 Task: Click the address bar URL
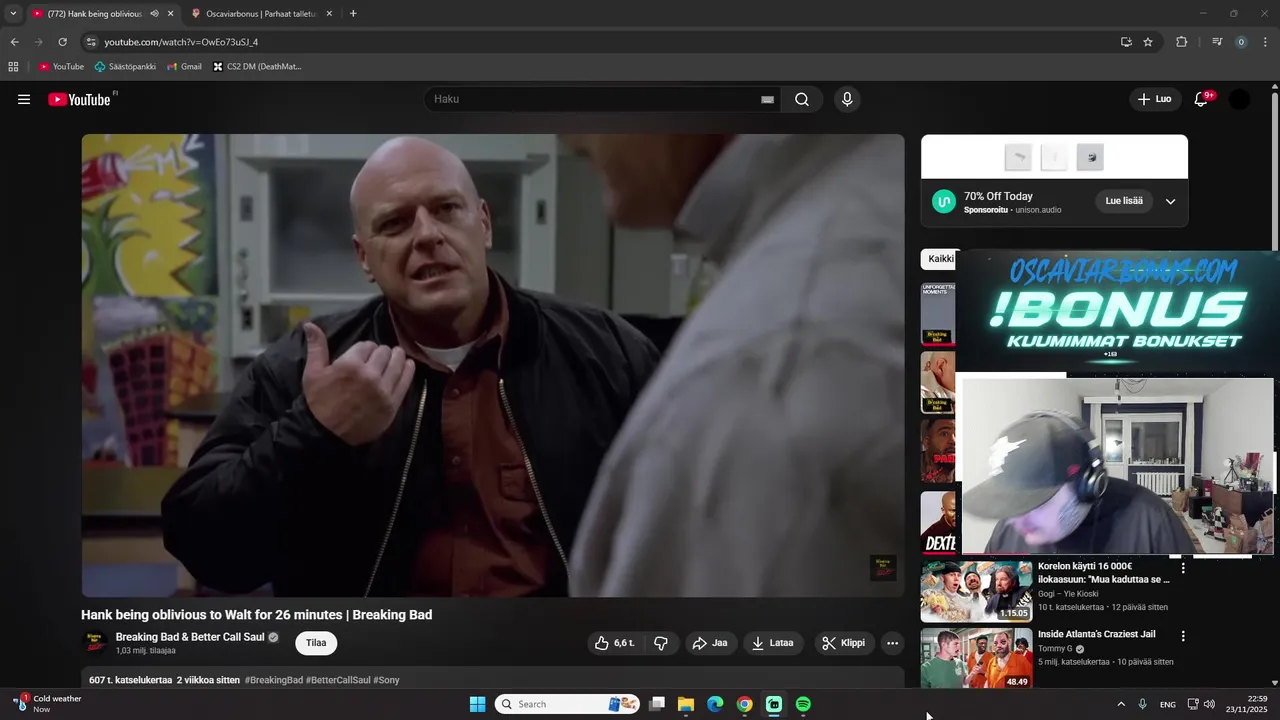(x=181, y=42)
